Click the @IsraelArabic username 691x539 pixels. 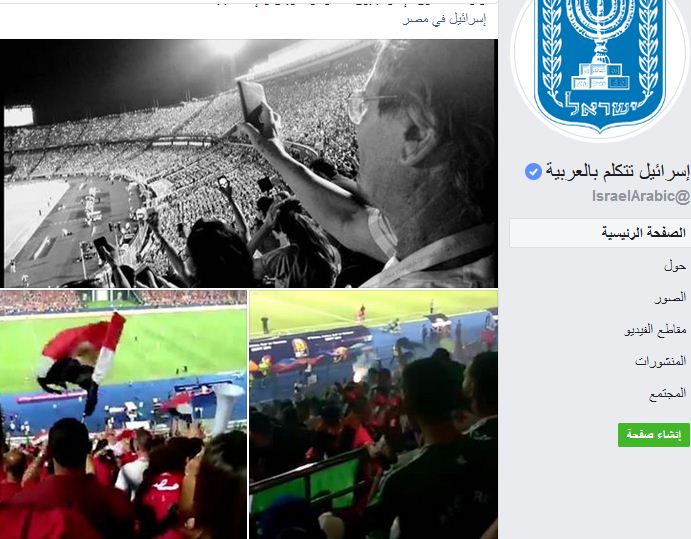[x=641, y=196]
